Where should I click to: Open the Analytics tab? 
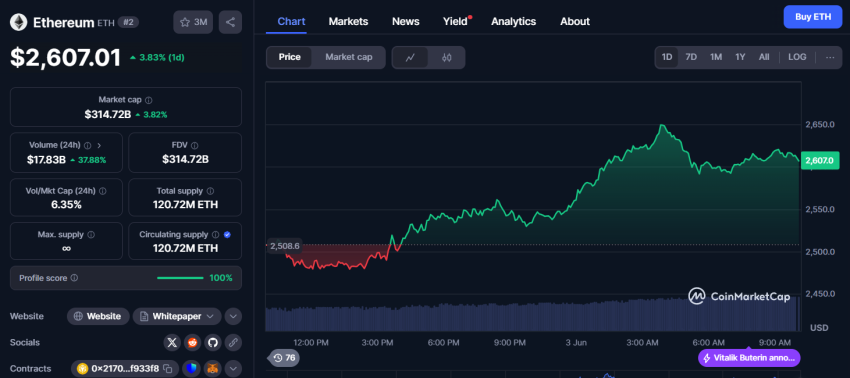(513, 21)
